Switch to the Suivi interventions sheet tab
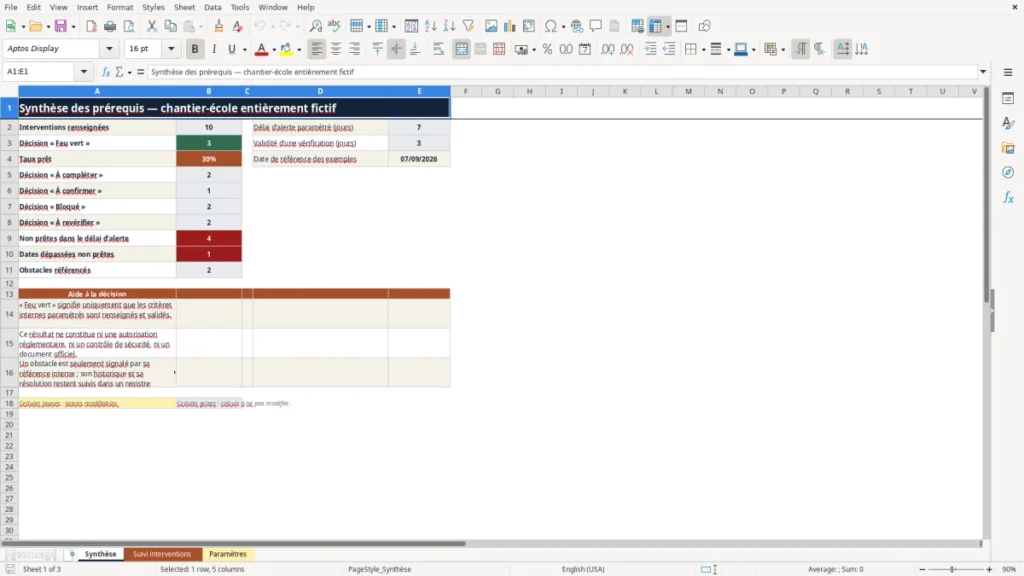This screenshot has height=576, width=1024. (162, 554)
